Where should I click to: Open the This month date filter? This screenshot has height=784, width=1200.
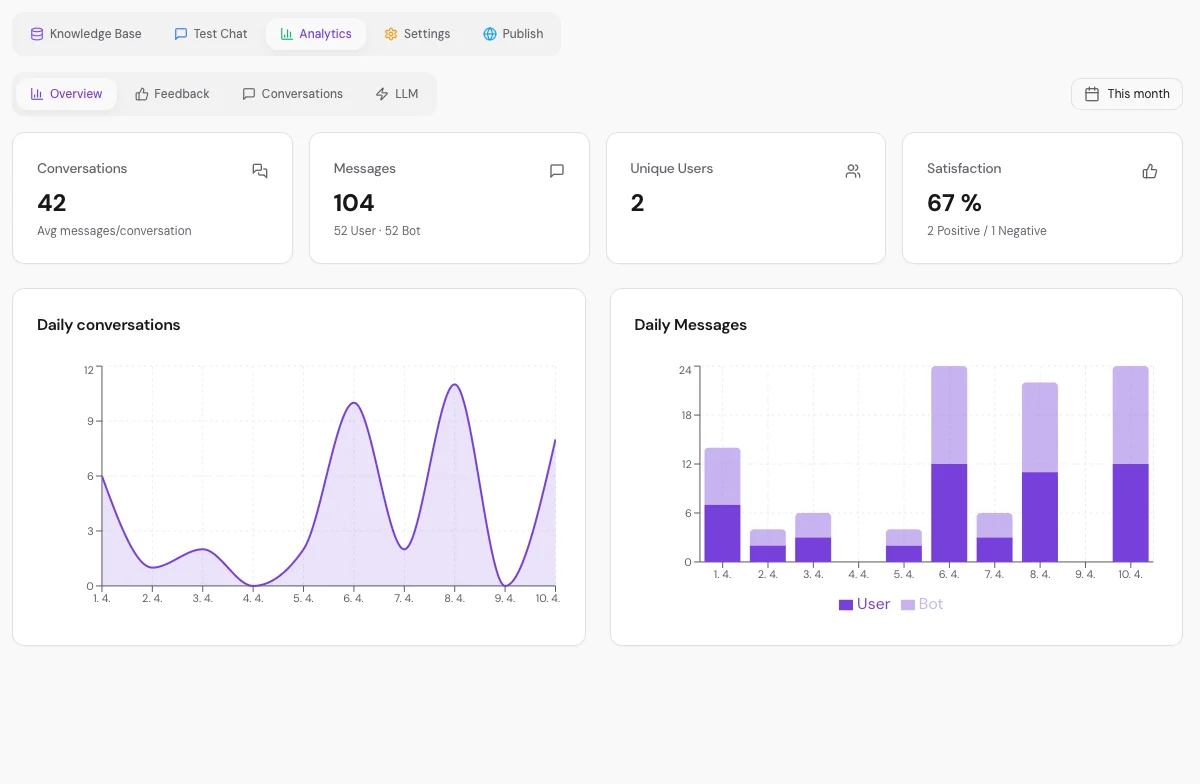tap(1127, 94)
